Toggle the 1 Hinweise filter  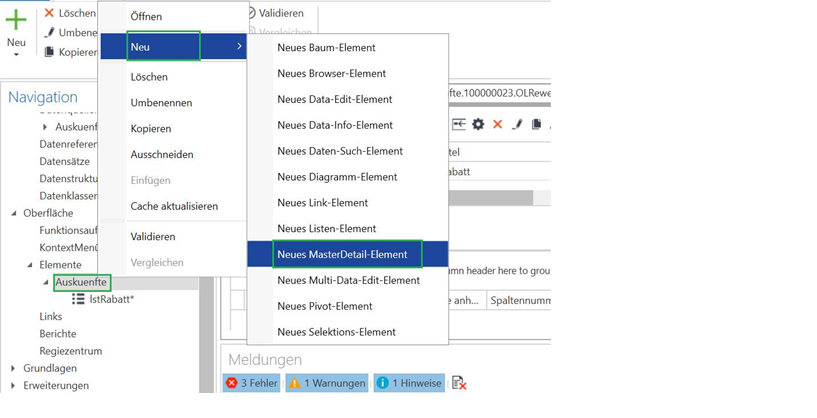coord(410,383)
